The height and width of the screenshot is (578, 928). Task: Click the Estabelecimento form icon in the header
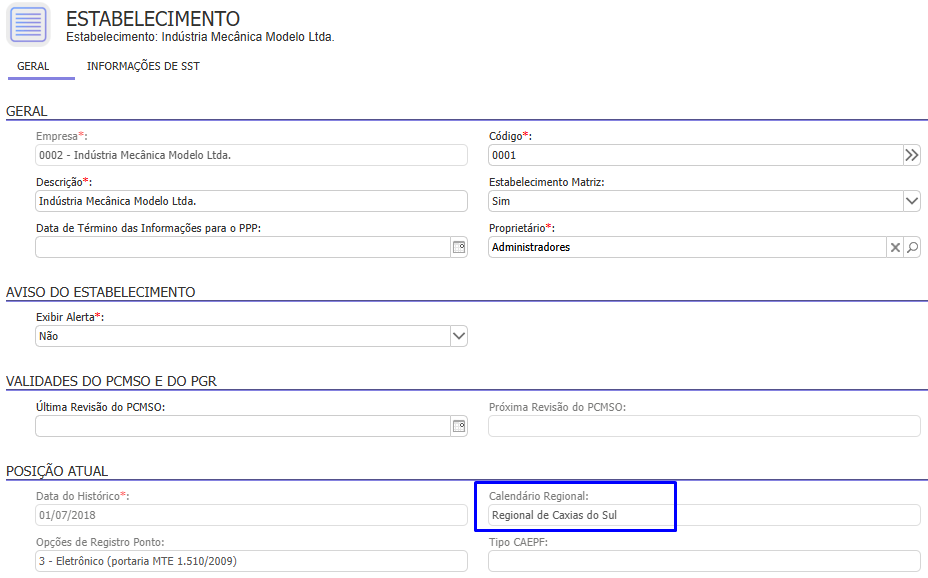tap(29, 25)
